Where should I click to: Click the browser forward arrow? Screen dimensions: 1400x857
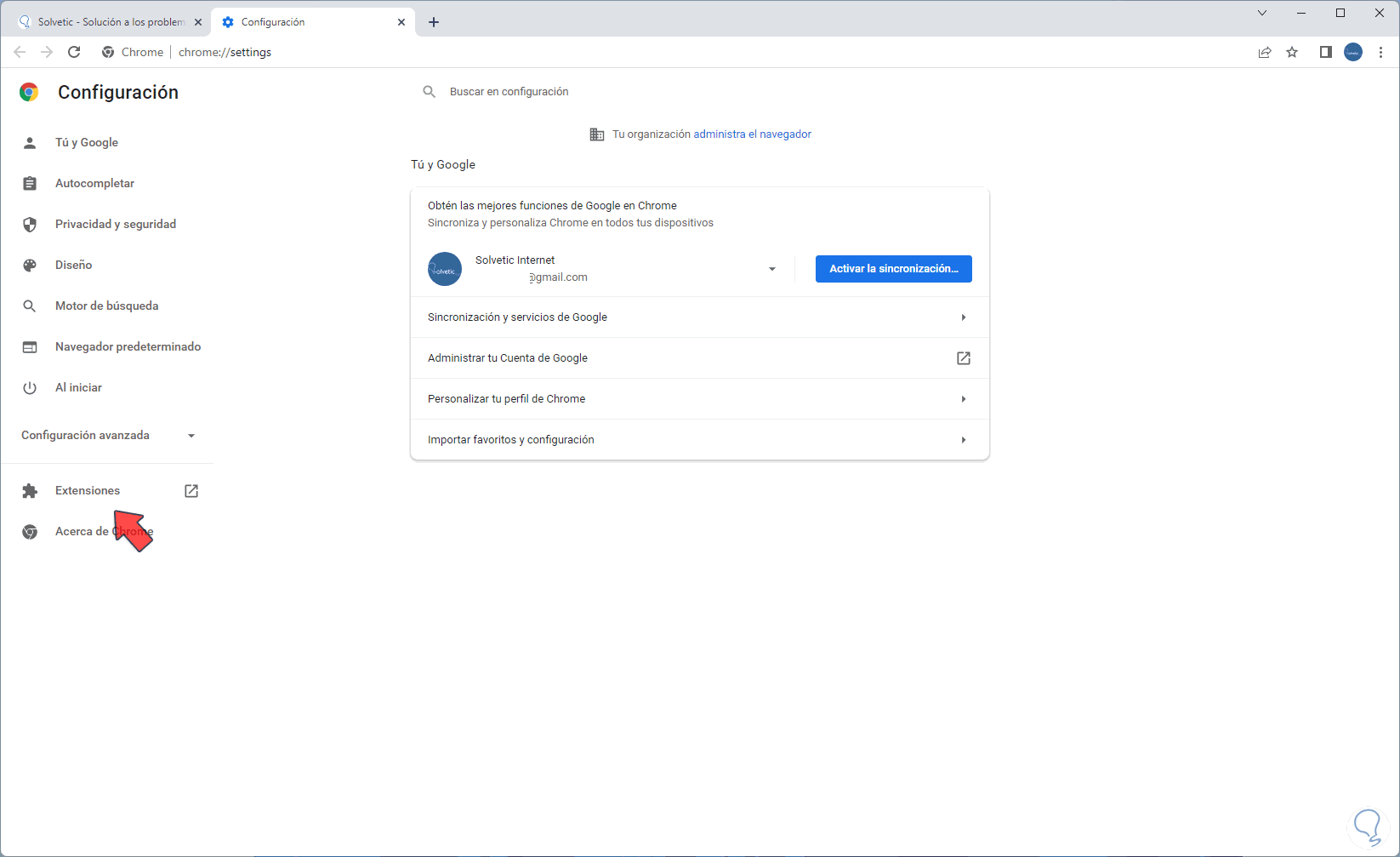(x=47, y=52)
